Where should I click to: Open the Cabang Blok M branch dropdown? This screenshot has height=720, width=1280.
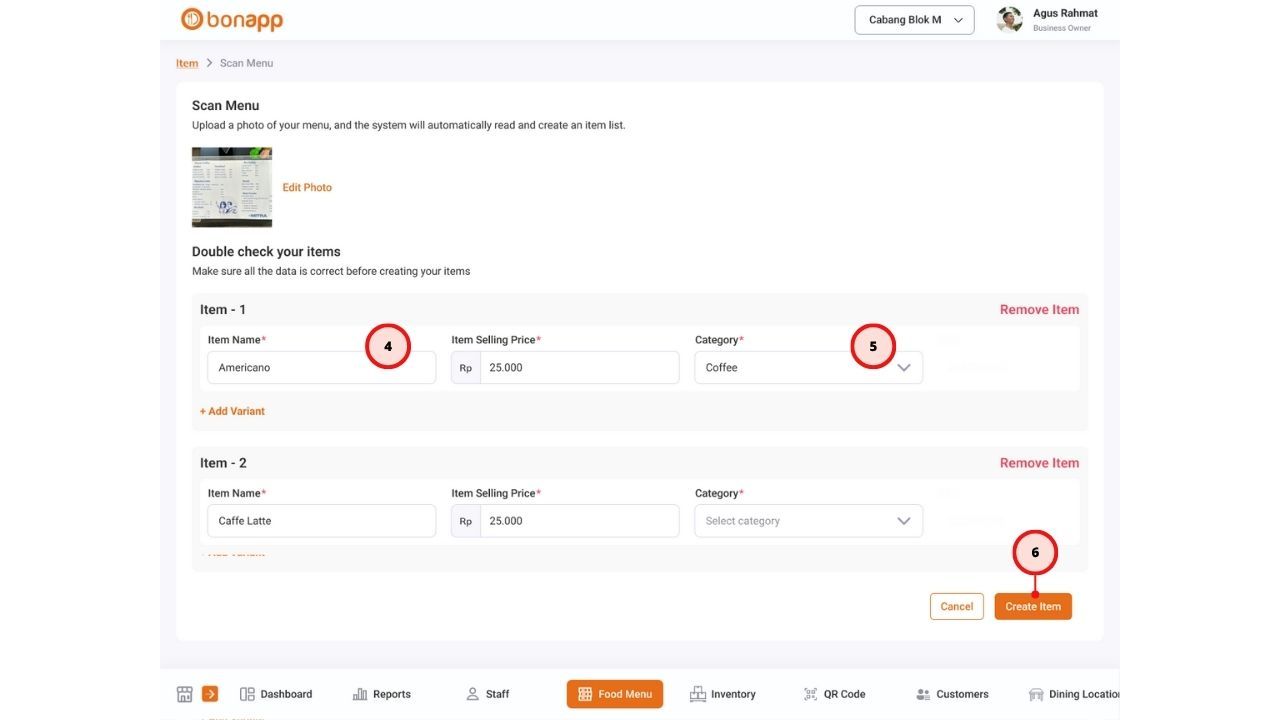(914, 20)
